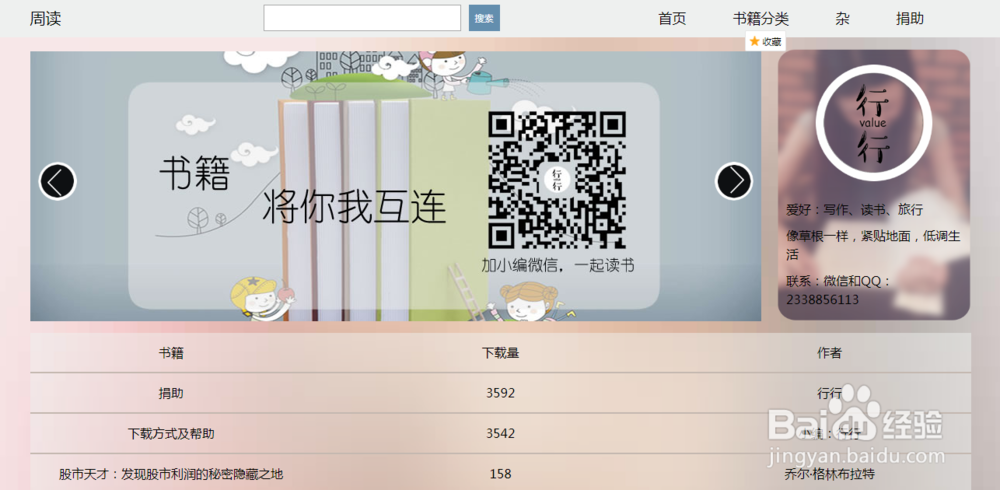Click the next slide arrow on banner
The width and height of the screenshot is (1000, 490).
click(733, 181)
